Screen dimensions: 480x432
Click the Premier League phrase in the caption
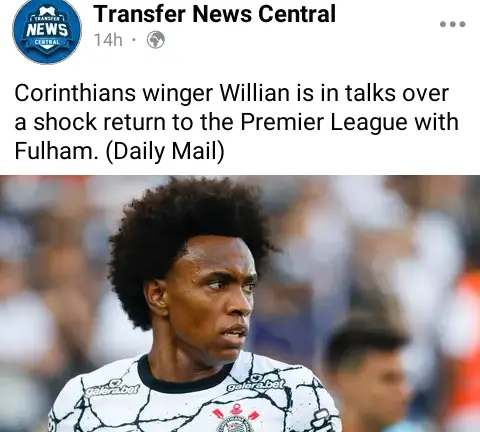tap(324, 122)
